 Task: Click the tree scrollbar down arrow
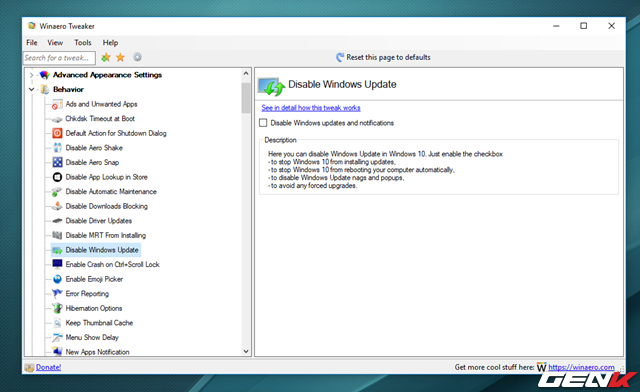(246, 351)
